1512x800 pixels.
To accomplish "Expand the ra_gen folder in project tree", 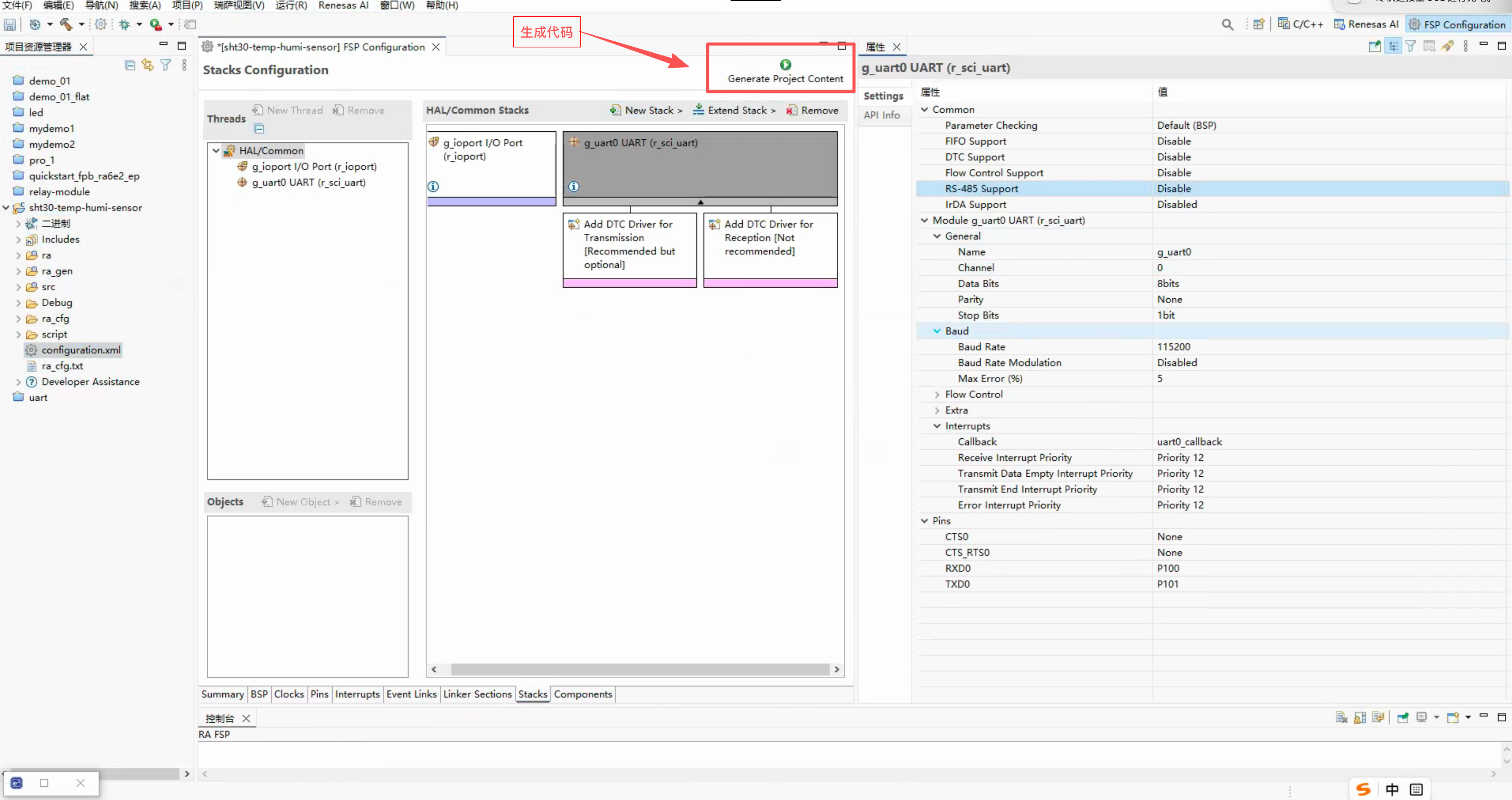I will tap(18, 271).
